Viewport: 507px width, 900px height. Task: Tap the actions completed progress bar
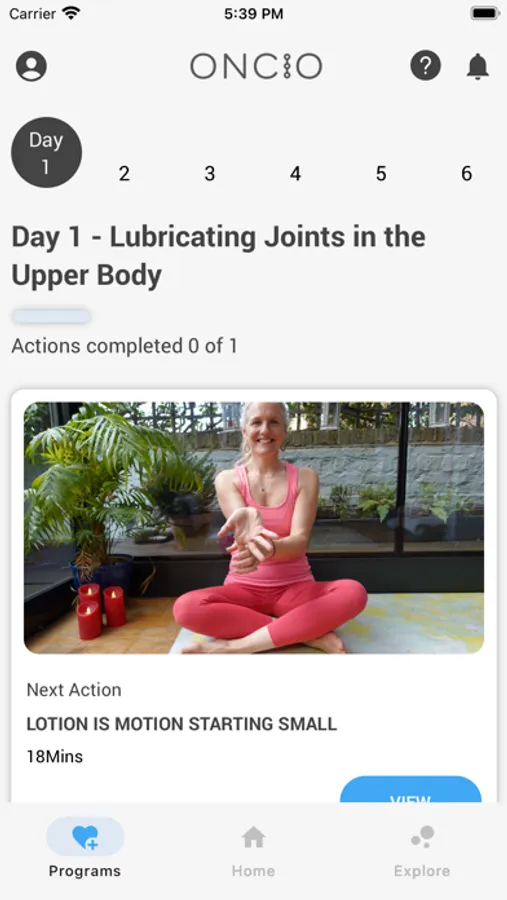coord(51,316)
